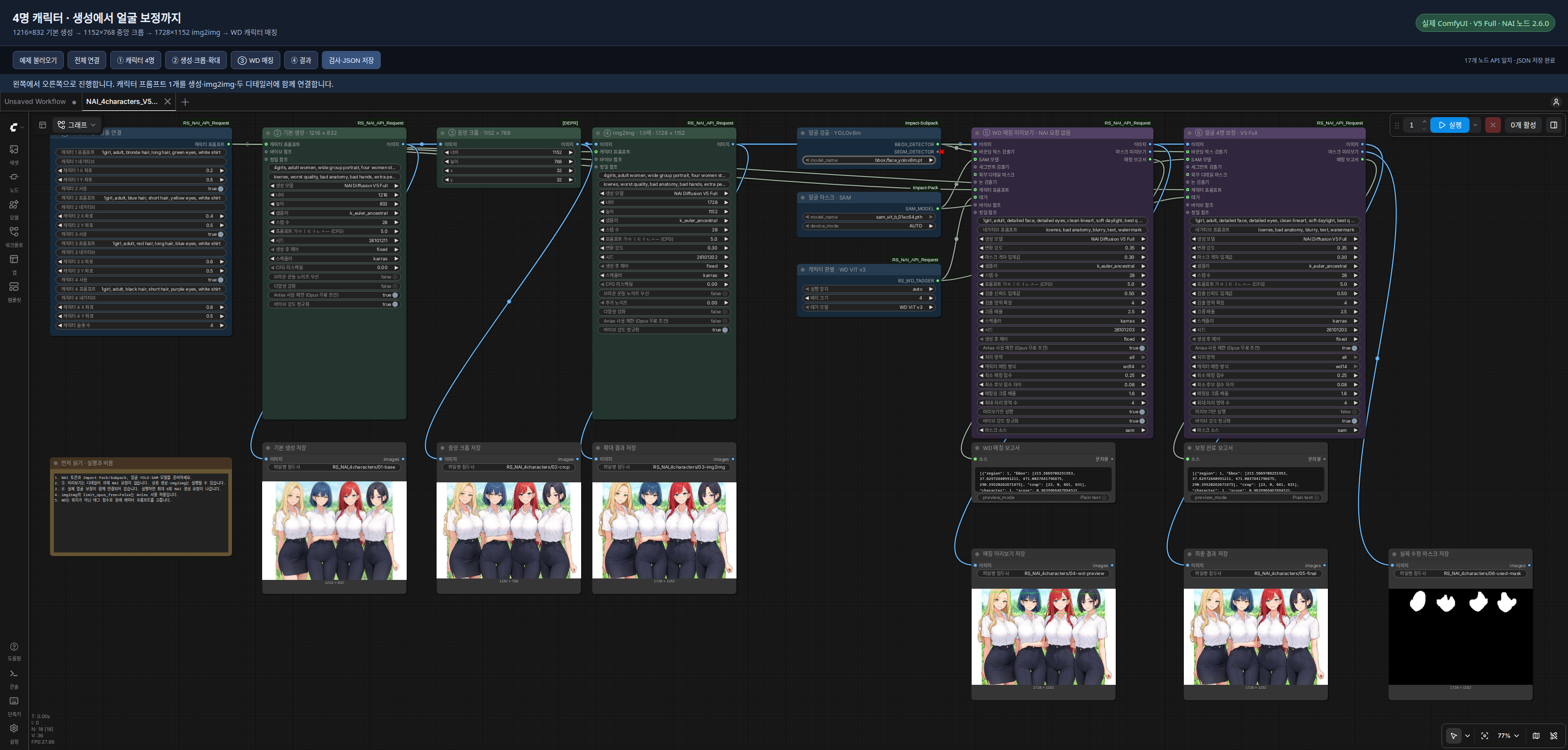Toggle 캐릭터 4 사용 switch
Screen dimensions: 1568x750
point(220,280)
